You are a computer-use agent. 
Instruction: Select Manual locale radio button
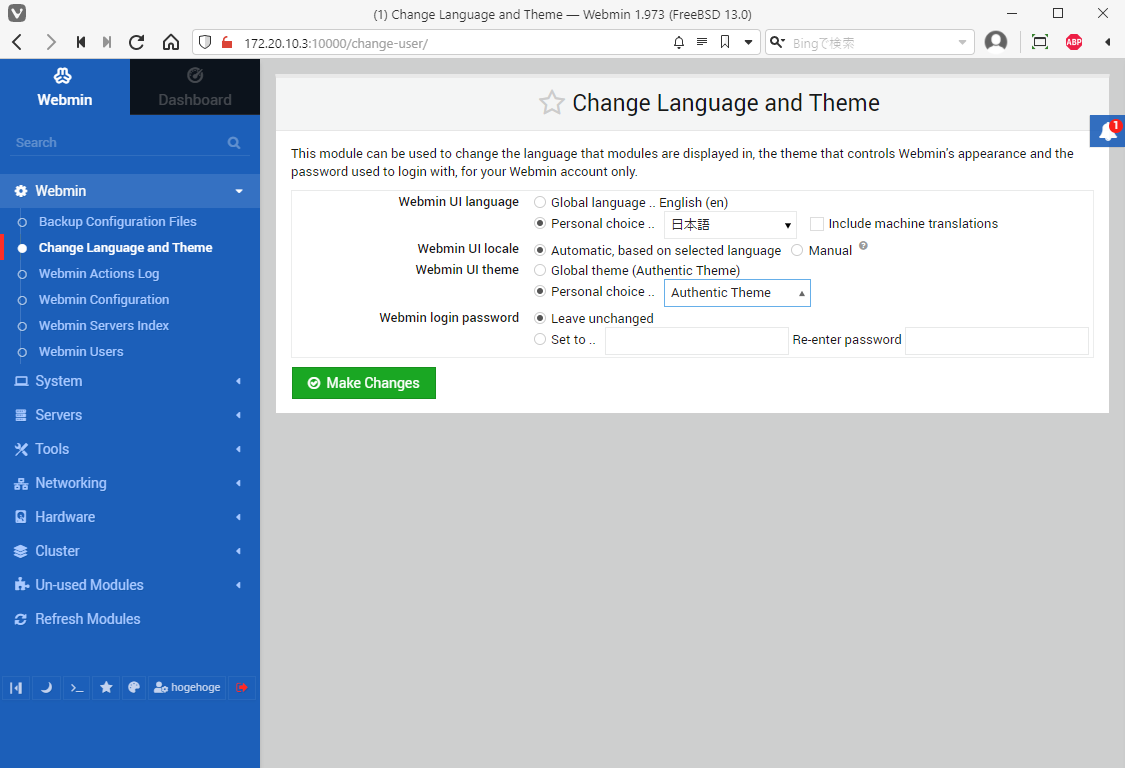point(797,250)
